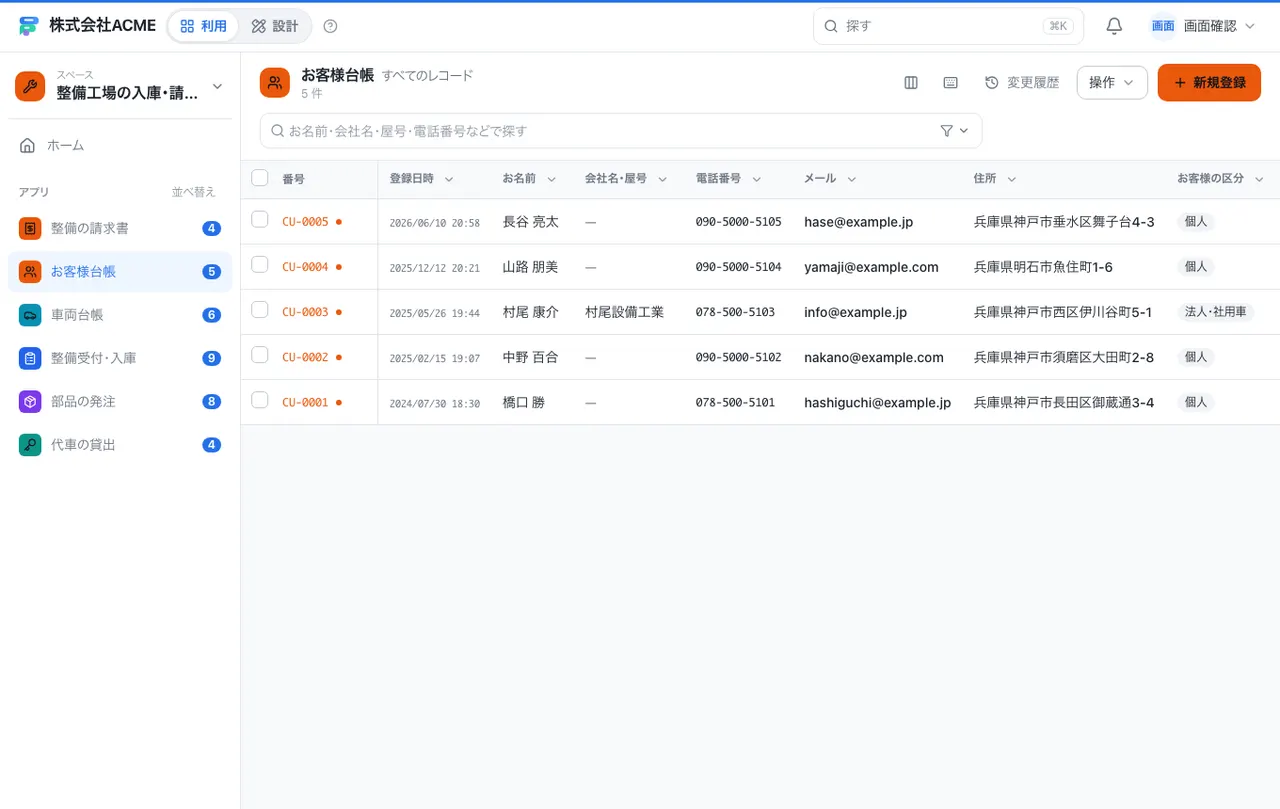Click the column layout icon

tap(911, 83)
